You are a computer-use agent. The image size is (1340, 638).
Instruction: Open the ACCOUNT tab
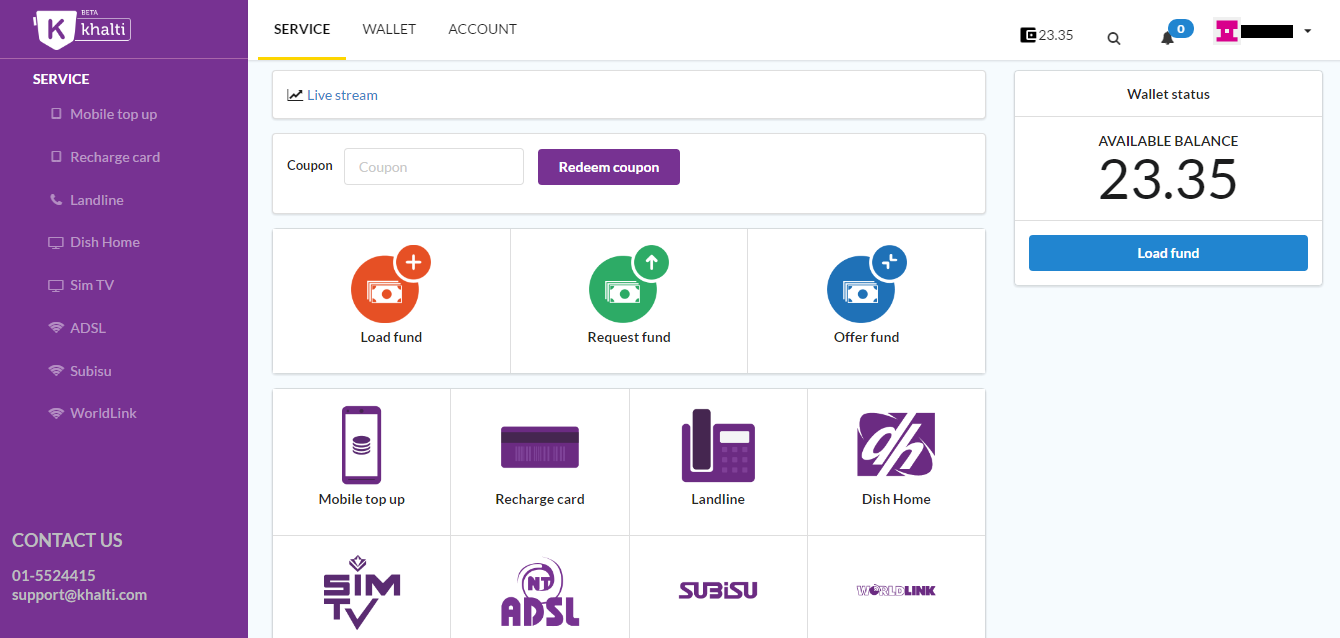coord(482,29)
